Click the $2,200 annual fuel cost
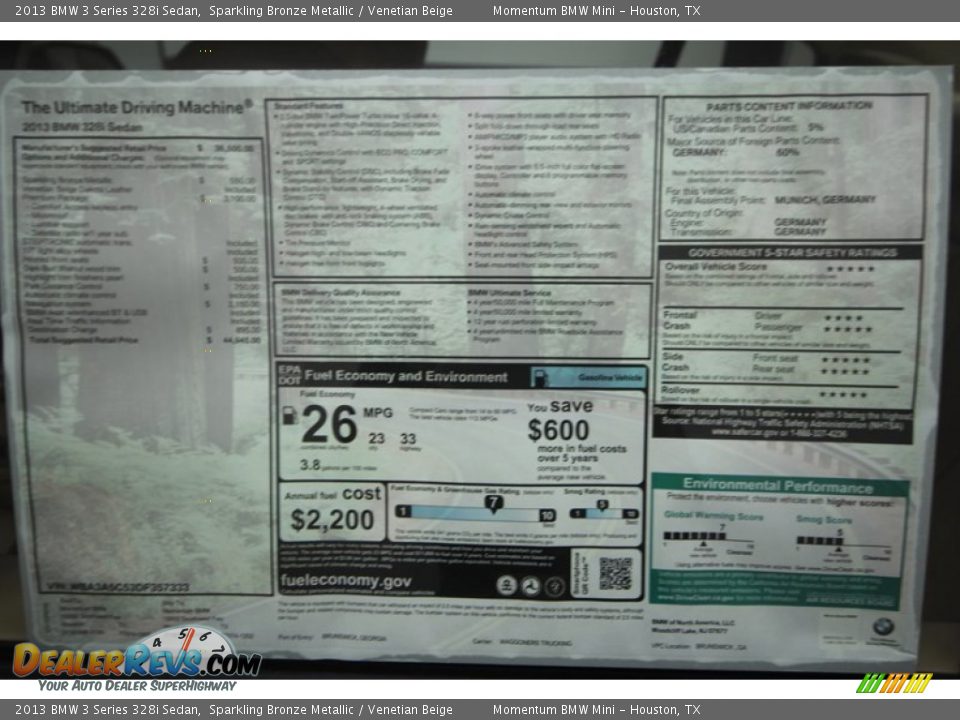The image size is (960, 720). [332, 520]
